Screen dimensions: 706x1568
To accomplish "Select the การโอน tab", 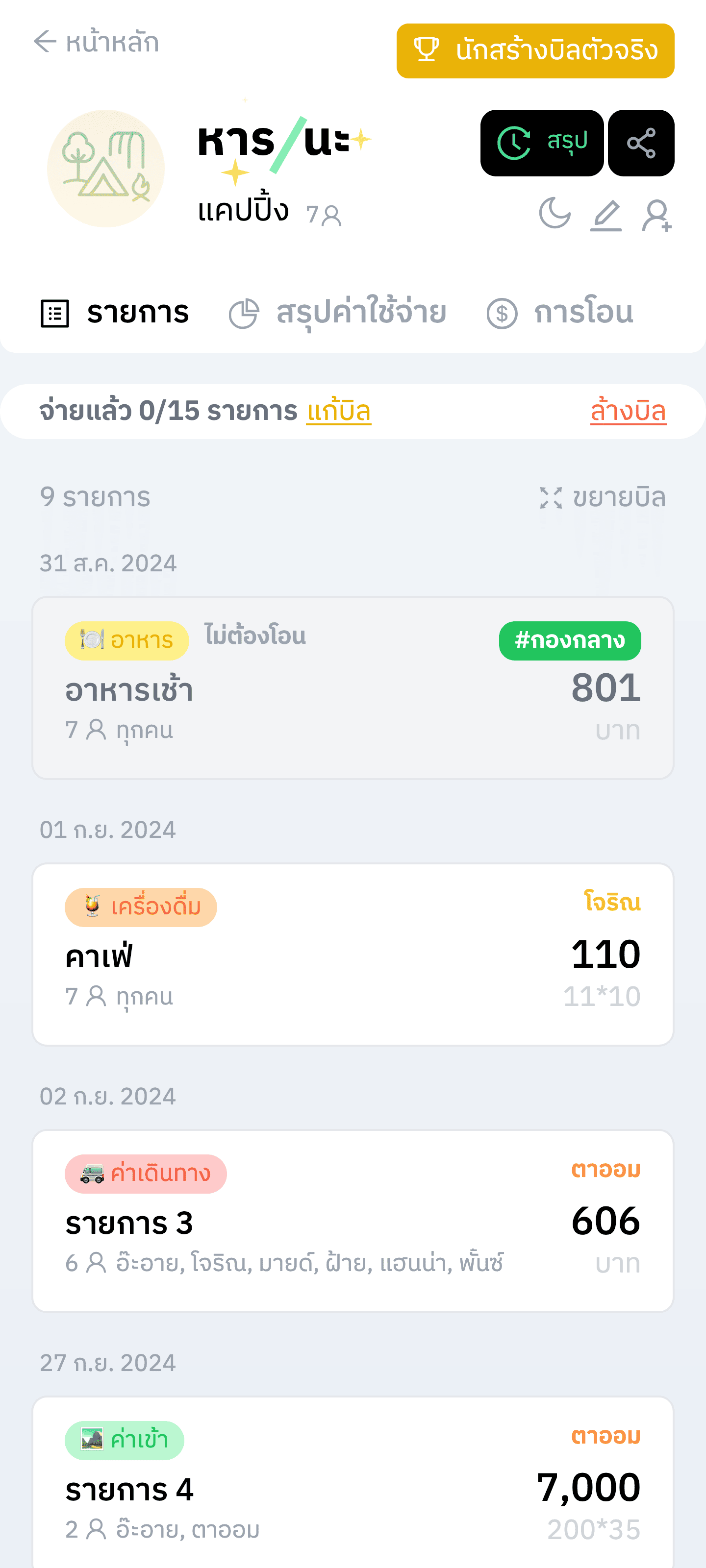I will [x=560, y=313].
